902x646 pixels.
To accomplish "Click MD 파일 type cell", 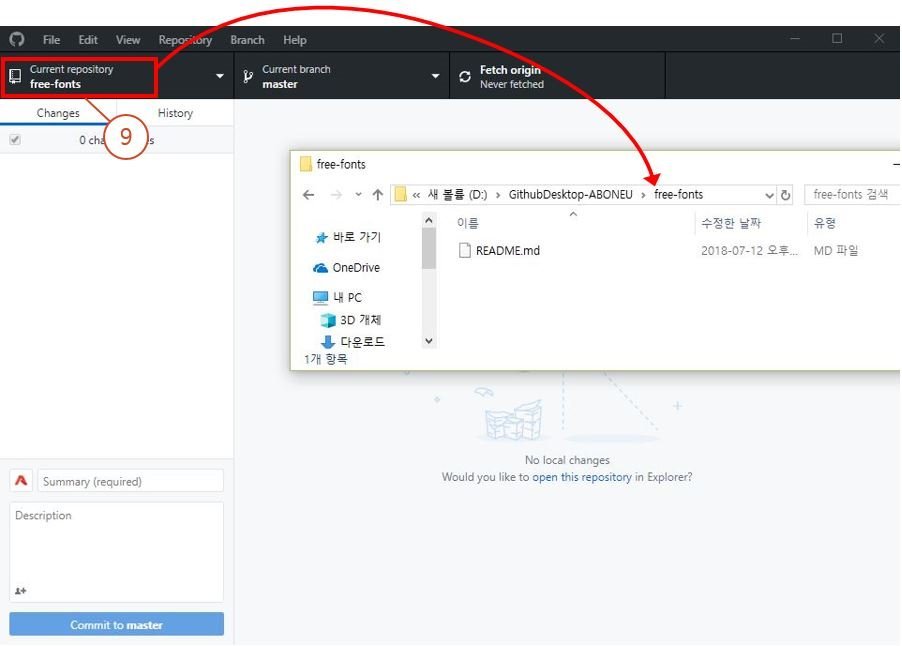I will coord(836,250).
